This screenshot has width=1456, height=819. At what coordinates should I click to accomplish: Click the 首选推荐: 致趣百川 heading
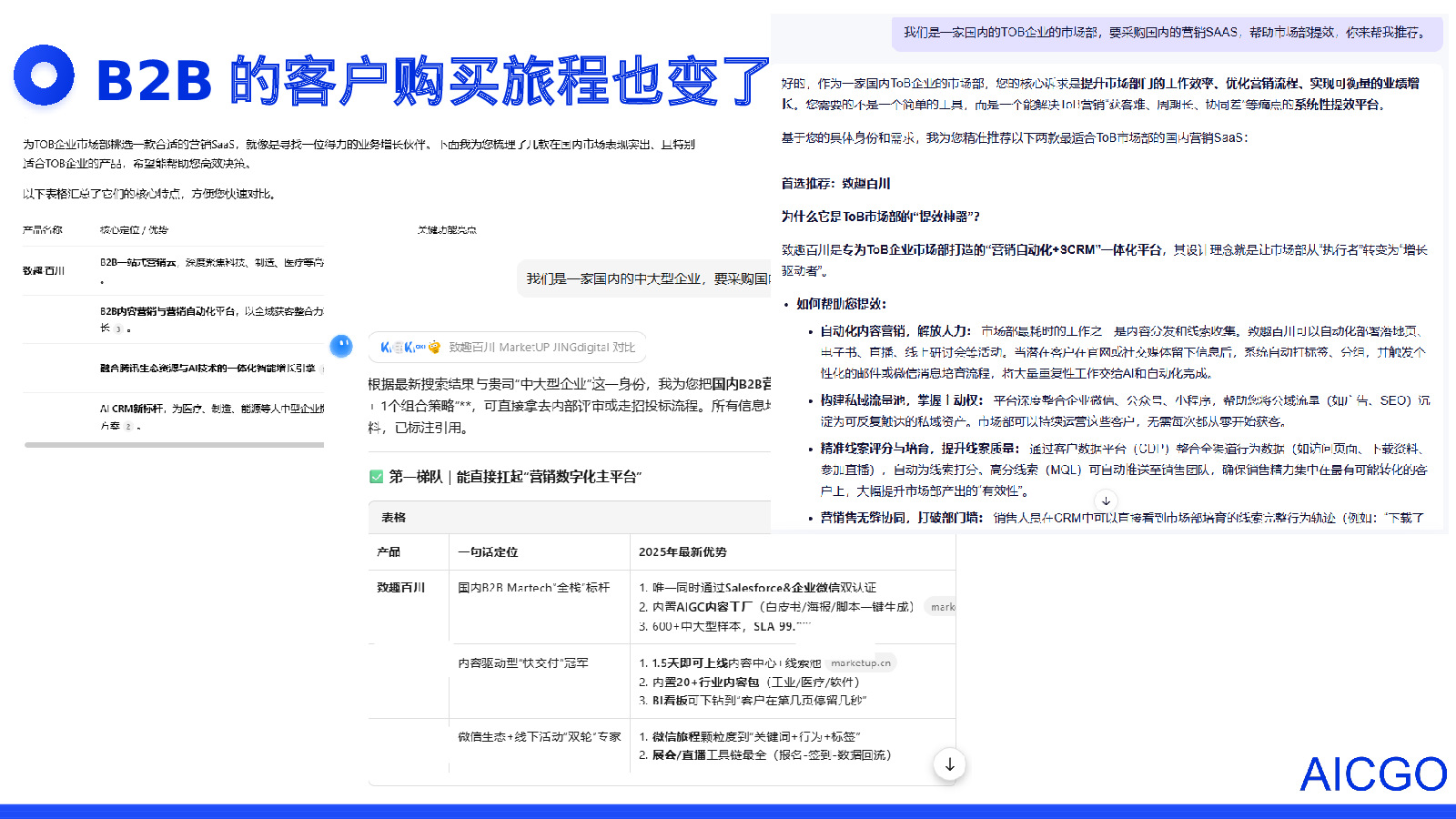pyautogui.click(x=835, y=184)
